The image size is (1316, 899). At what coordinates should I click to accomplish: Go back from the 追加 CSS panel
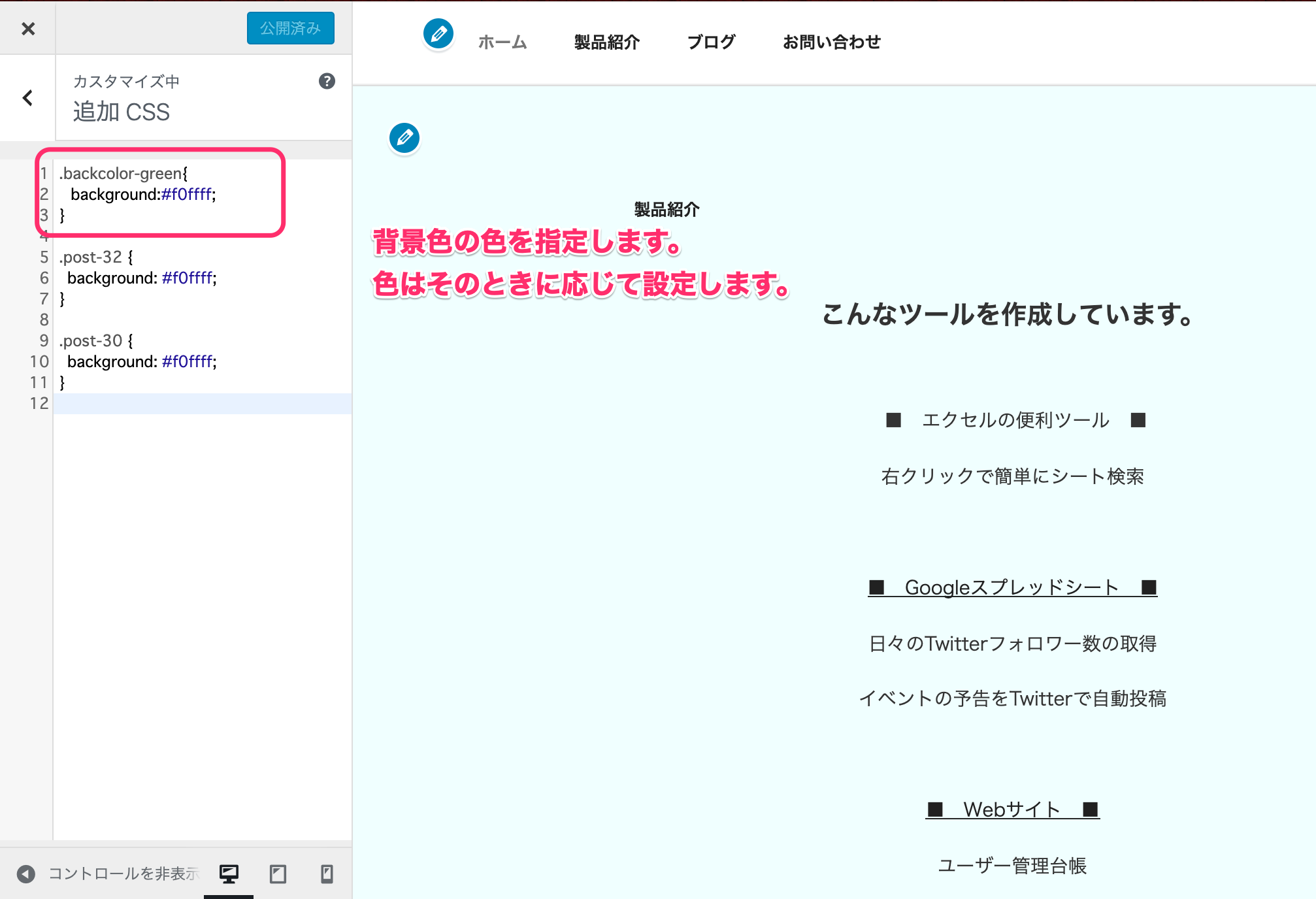coord(27,98)
